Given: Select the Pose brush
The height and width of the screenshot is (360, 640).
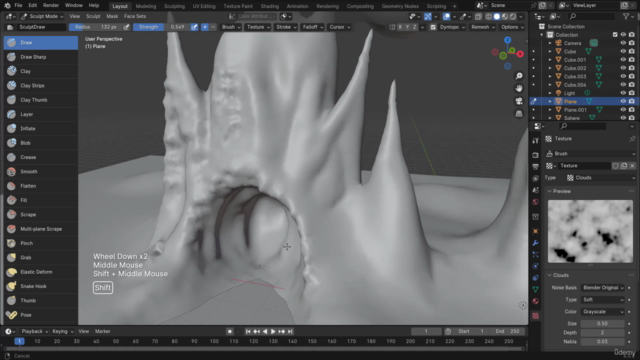Looking at the screenshot, I should coord(41,315).
